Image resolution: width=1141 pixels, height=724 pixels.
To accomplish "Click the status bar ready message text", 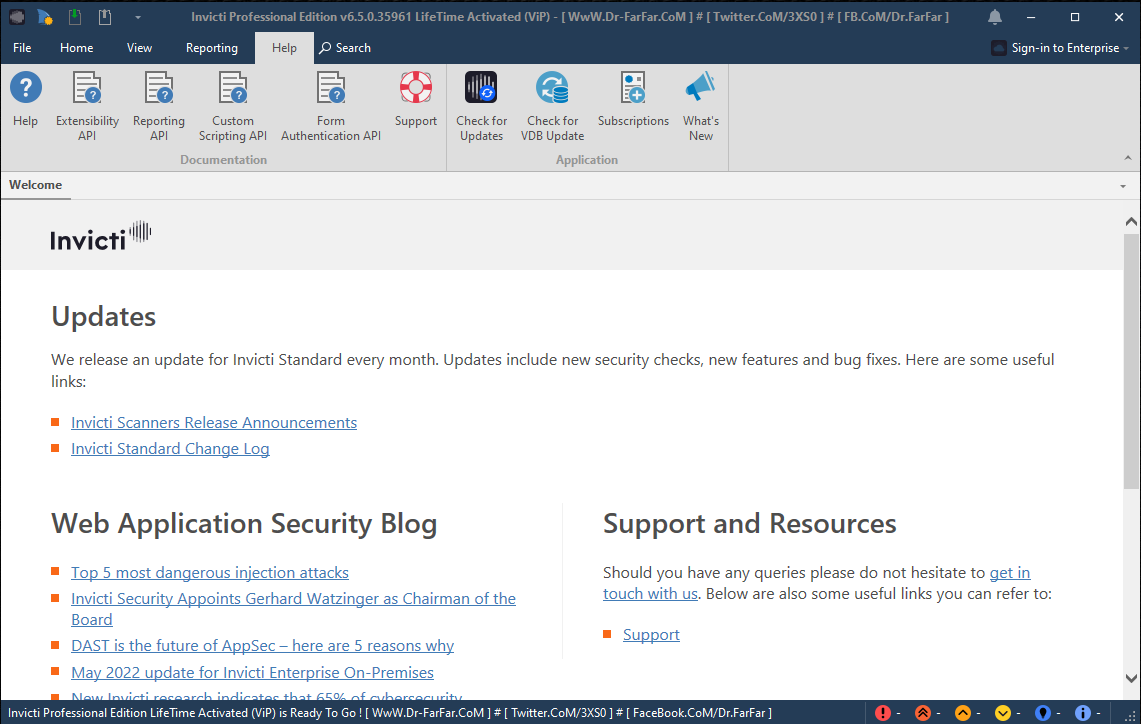I will coord(390,713).
